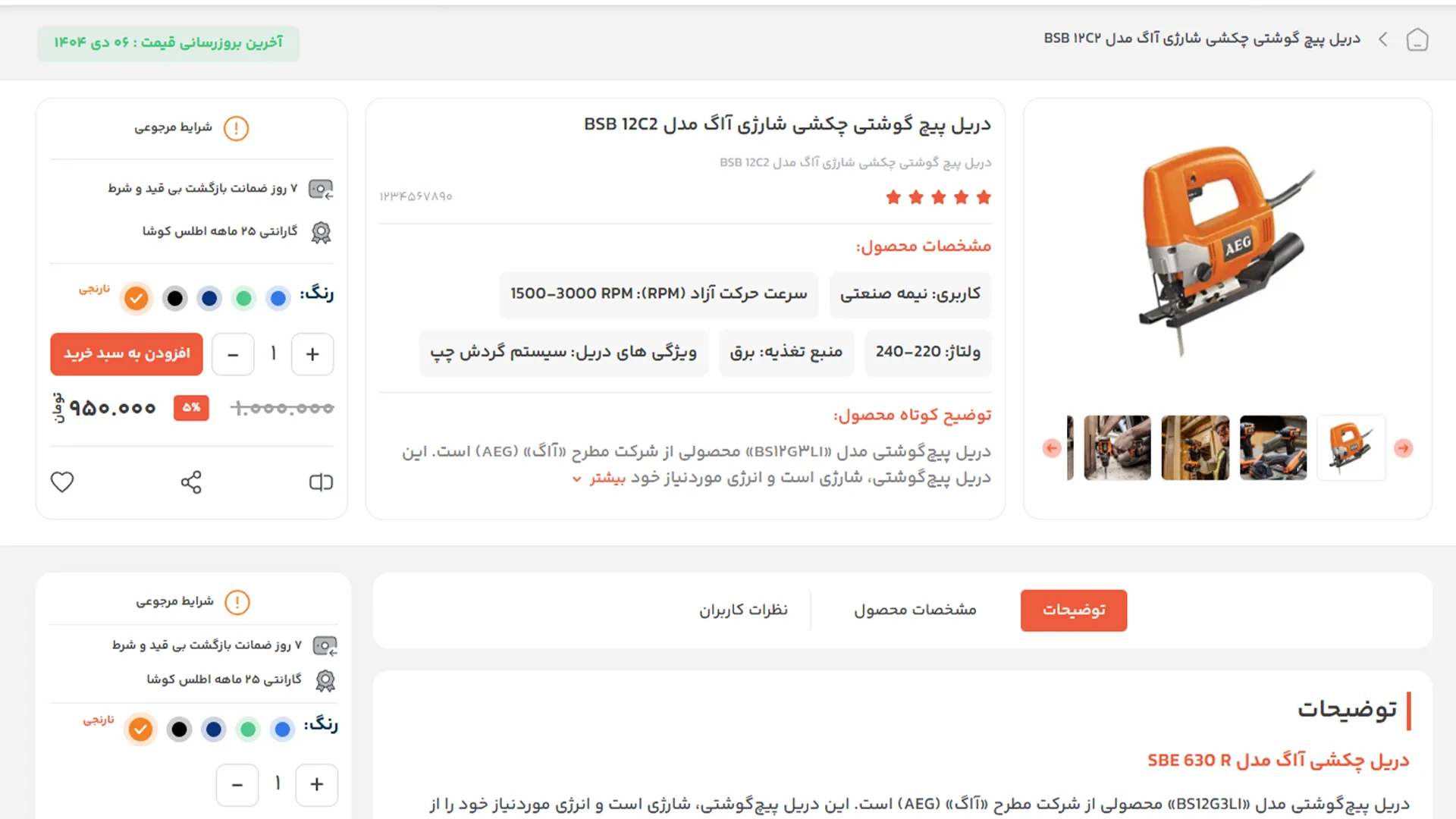Open the home icon in the breadcrumb
1456x819 pixels.
(x=1417, y=39)
